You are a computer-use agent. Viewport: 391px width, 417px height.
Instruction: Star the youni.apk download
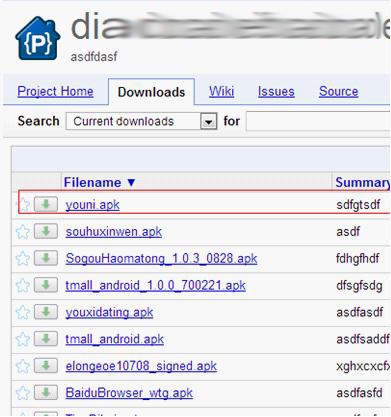tap(23, 205)
